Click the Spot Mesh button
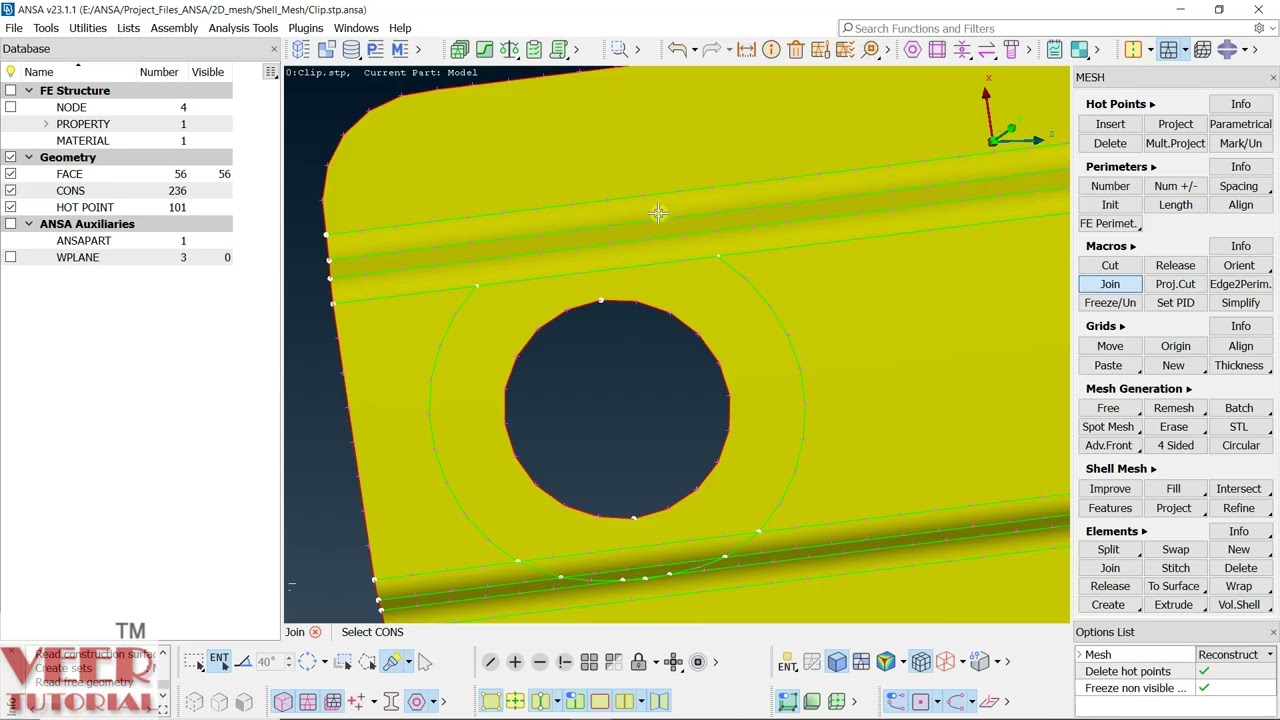Image resolution: width=1280 pixels, height=720 pixels. point(1108,427)
